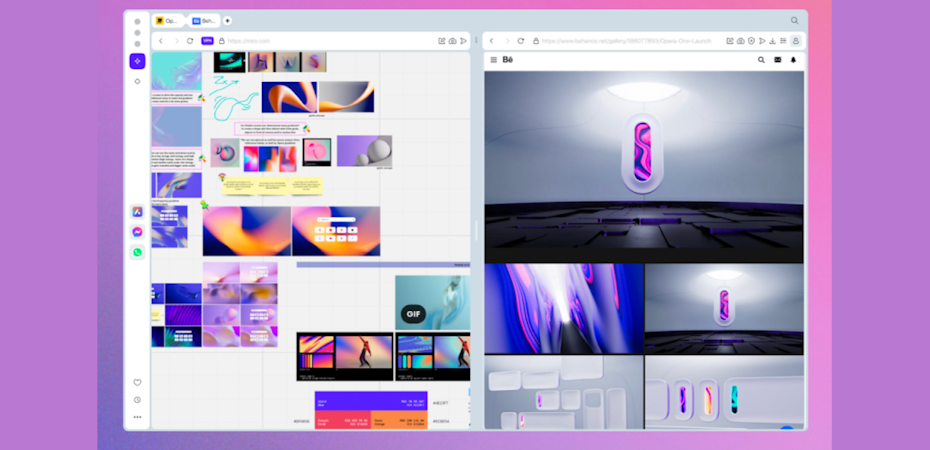Click send arrow icon in Behance address bar
This screenshot has width=930, height=450.
point(762,41)
